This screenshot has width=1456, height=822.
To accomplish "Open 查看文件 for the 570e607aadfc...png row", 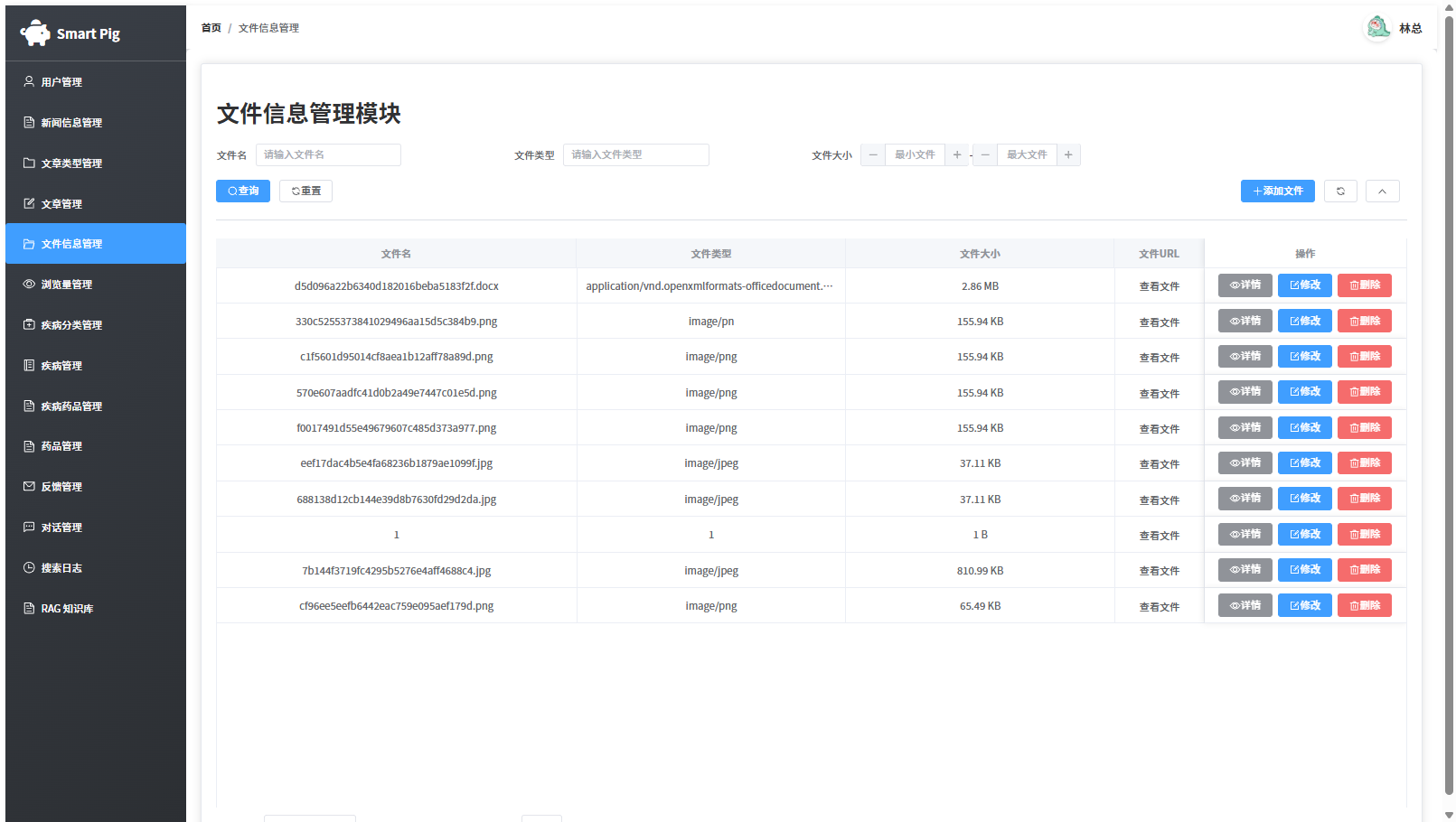I will click(1159, 394).
